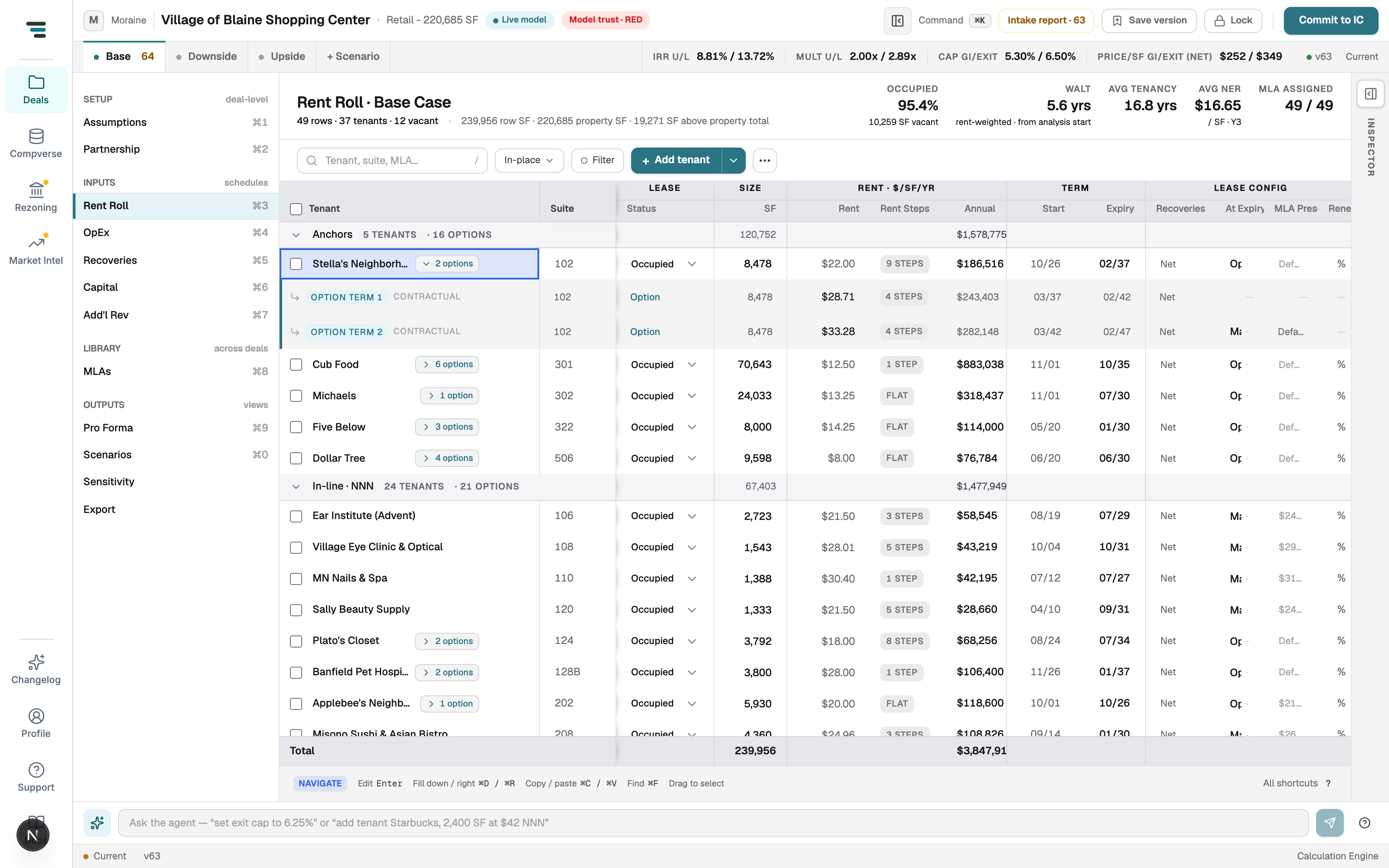This screenshot has width=1389, height=868.
Task: Click the Ask the agent input
Action: pyautogui.click(x=713, y=823)
